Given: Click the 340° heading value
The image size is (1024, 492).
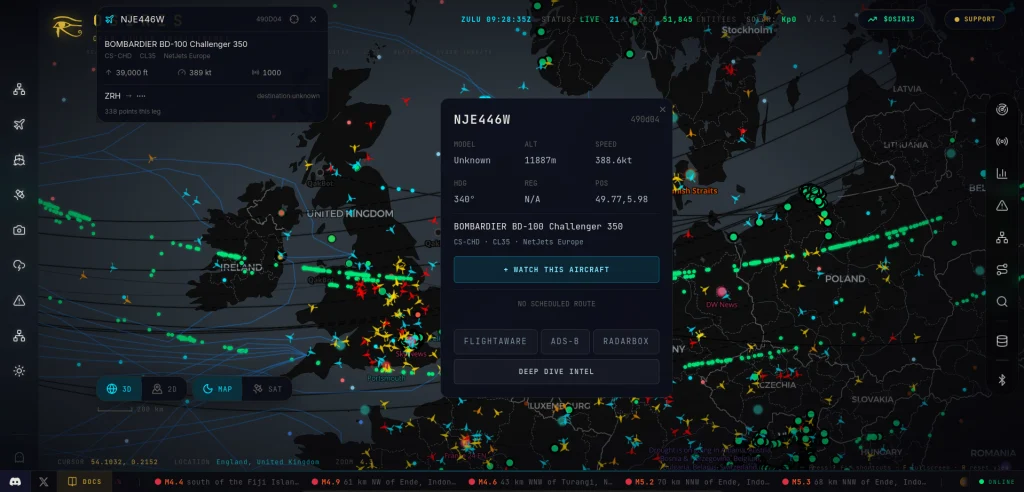Looking at the screenshot, I should click(464, 199).
